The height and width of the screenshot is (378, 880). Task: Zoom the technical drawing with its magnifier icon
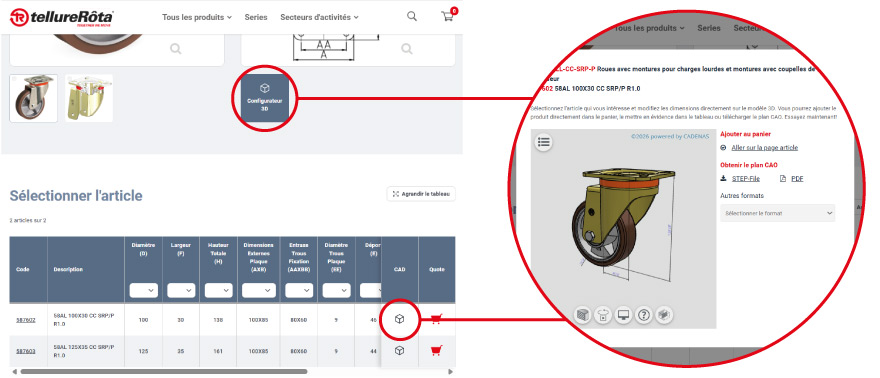coord(407,49)
